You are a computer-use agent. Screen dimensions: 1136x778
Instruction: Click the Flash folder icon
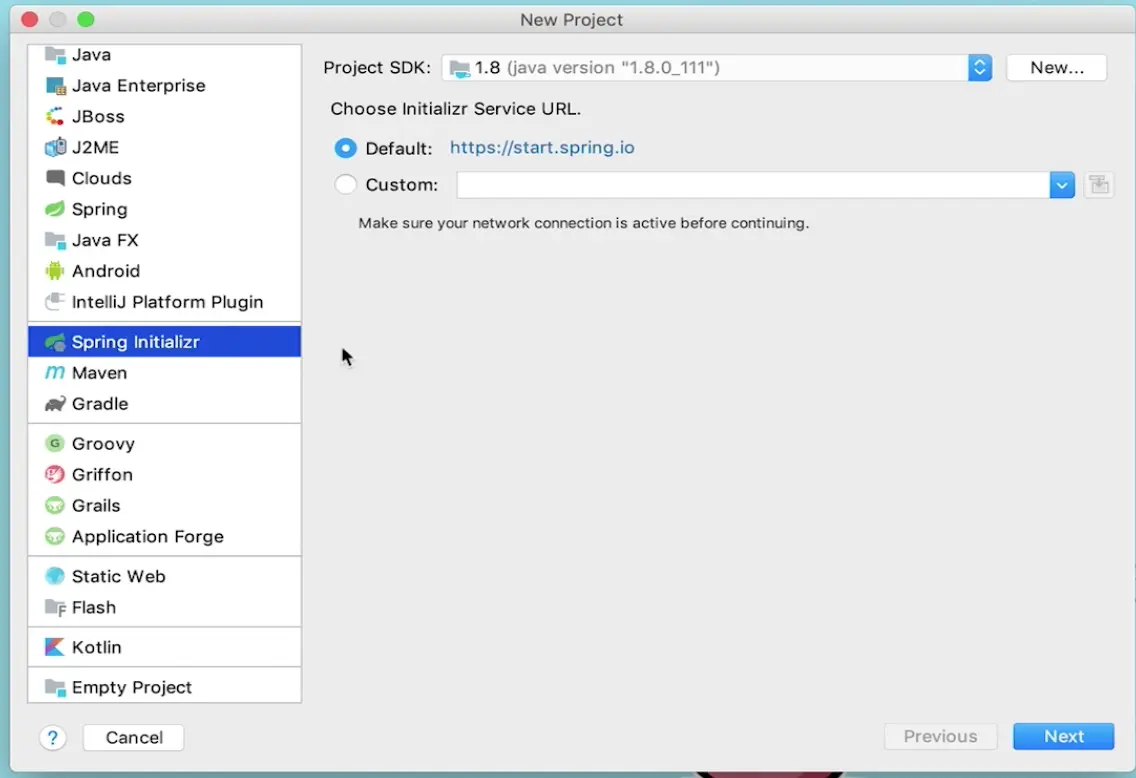55,607
